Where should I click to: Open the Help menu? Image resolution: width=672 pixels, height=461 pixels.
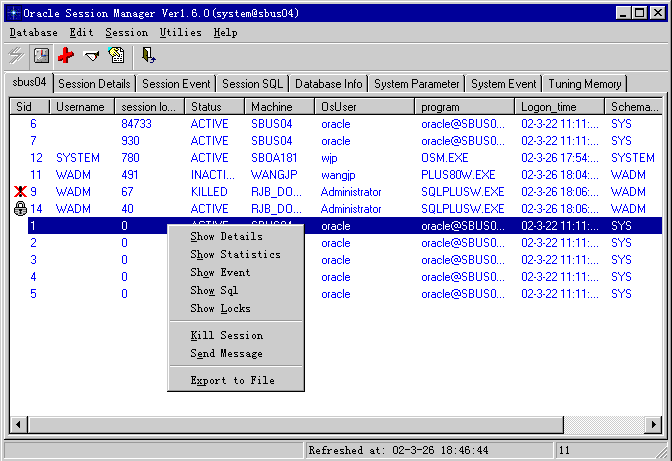pos(225,33)
